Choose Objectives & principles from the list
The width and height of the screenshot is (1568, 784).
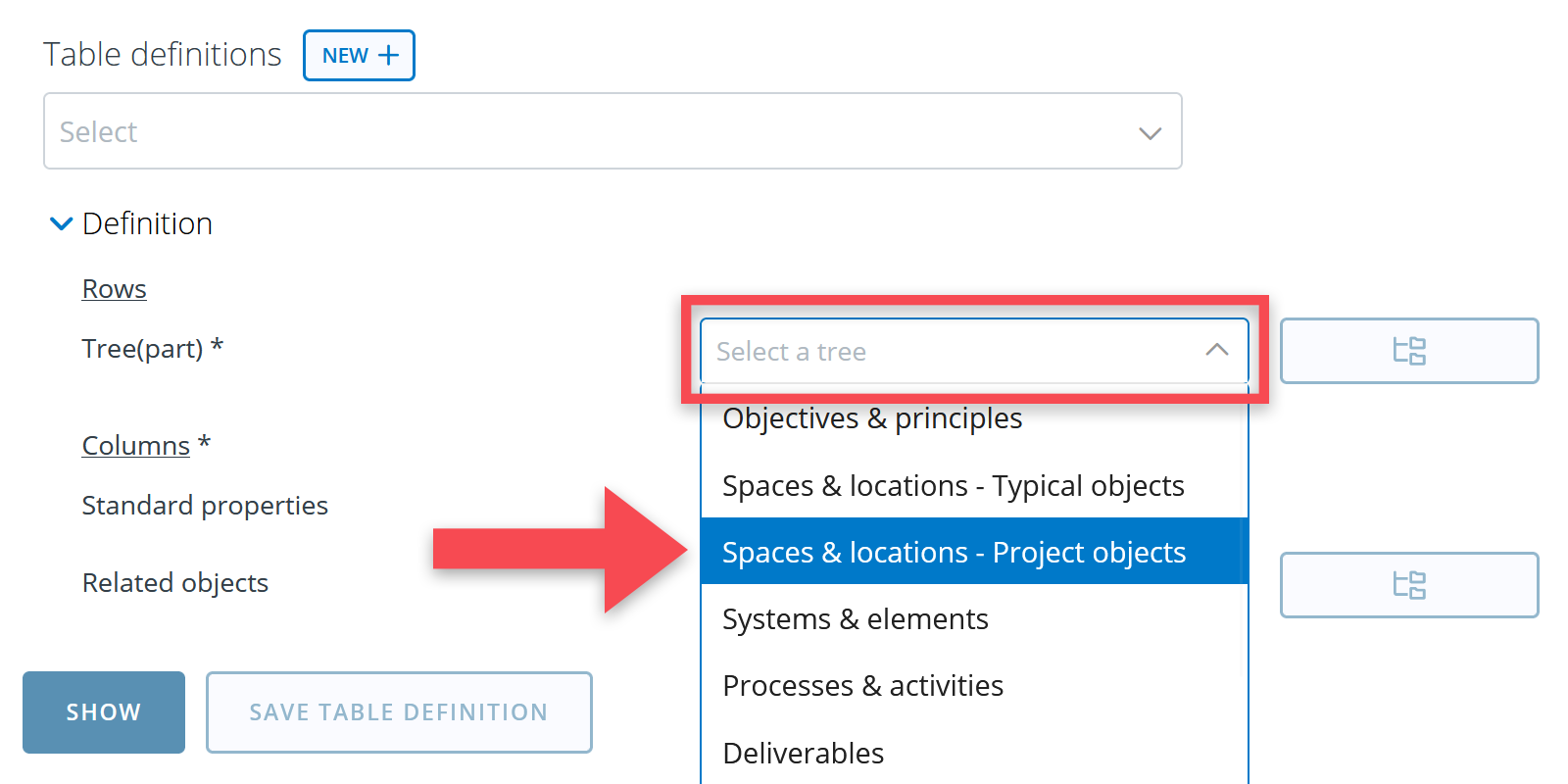click(x=872, y=419)
